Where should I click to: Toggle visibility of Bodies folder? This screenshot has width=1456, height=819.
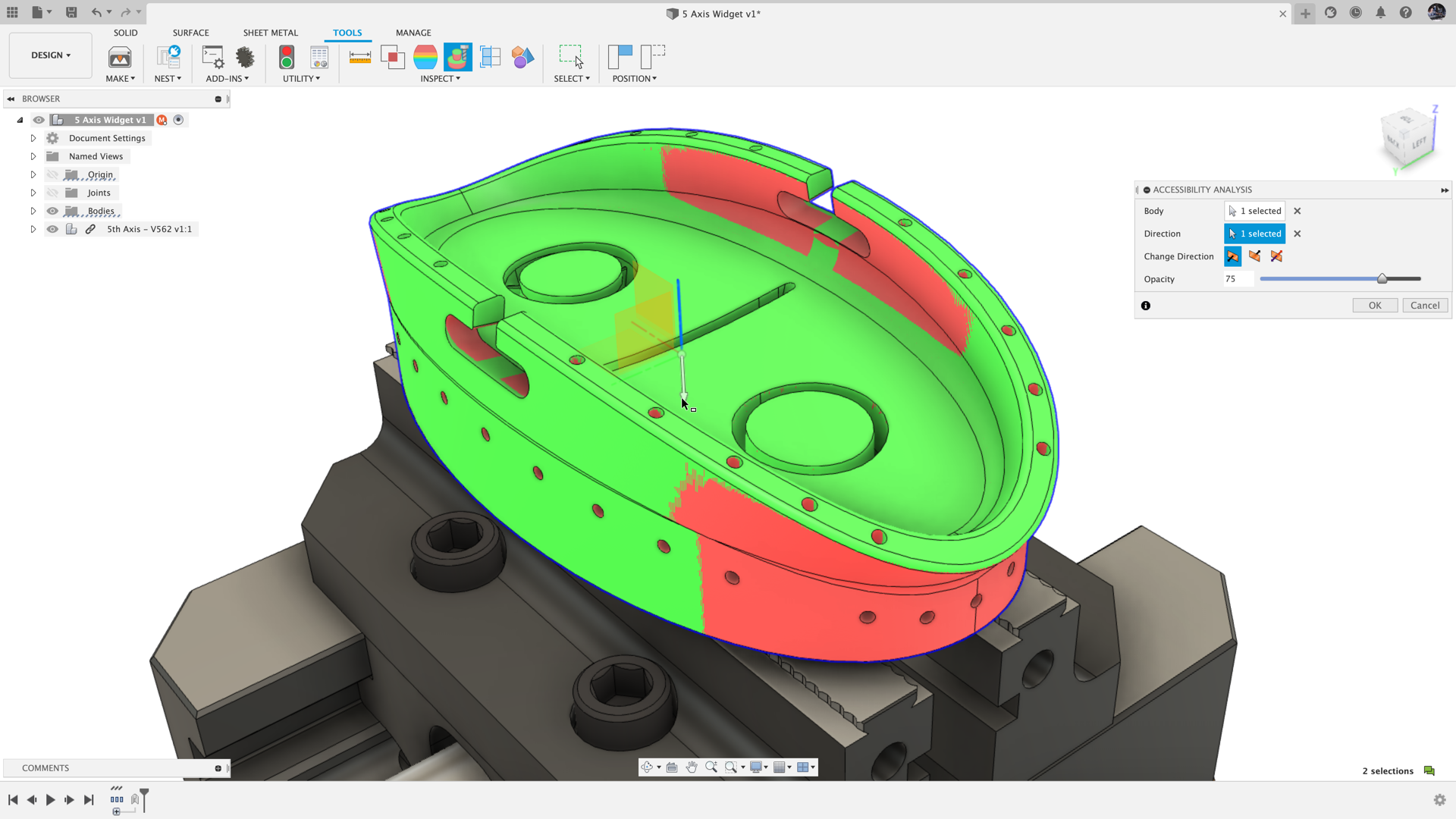point(53,211)
